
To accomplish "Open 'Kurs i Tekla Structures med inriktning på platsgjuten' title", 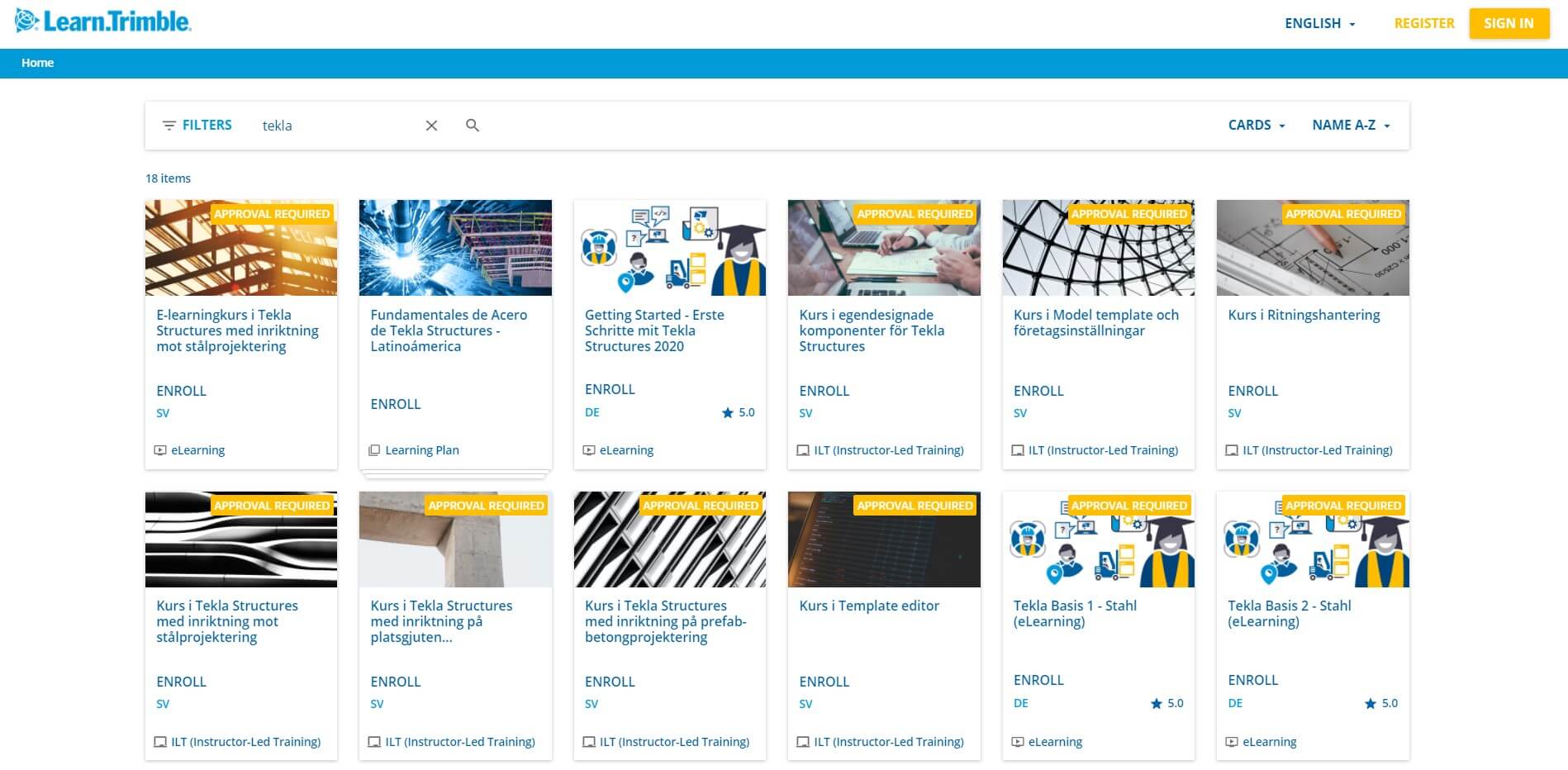I will click(x=441, y=621).
